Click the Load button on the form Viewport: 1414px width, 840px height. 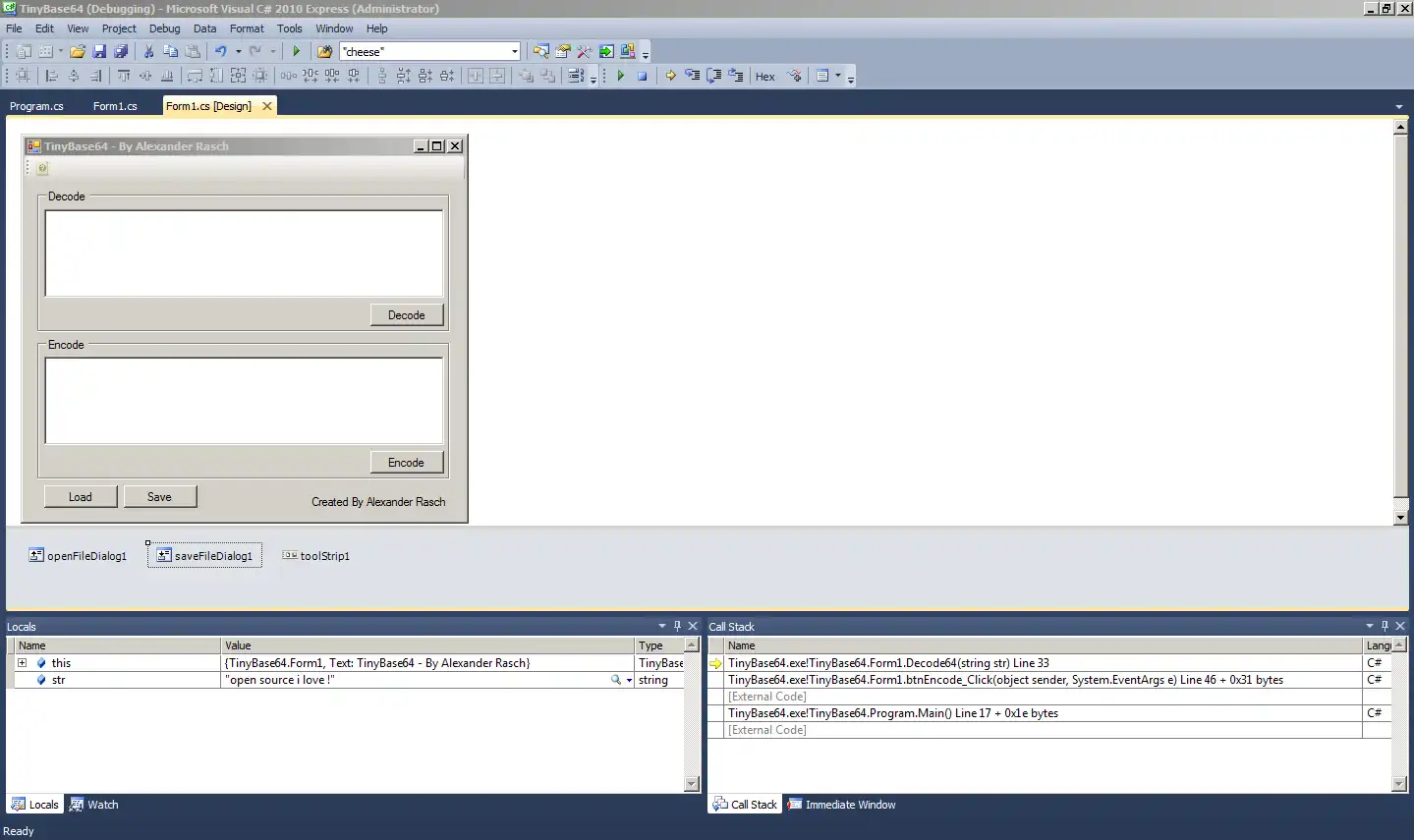81,496
